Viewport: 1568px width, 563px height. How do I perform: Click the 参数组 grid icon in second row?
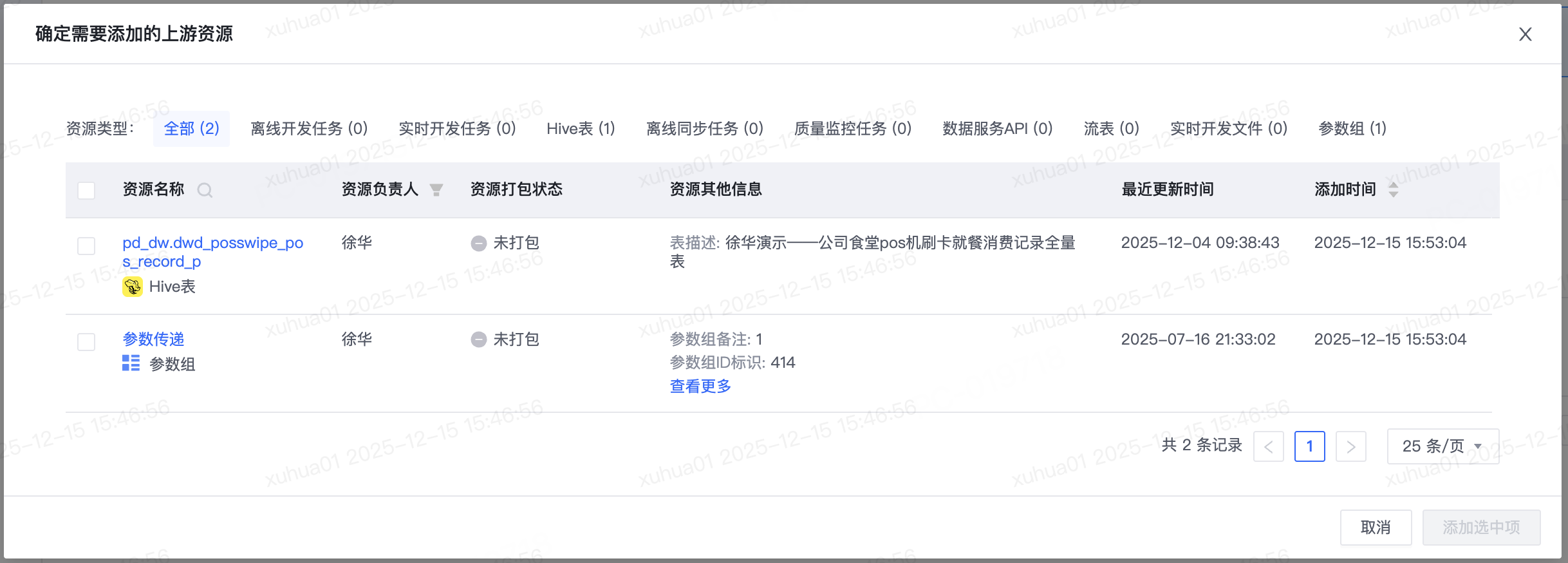point(131,363)
